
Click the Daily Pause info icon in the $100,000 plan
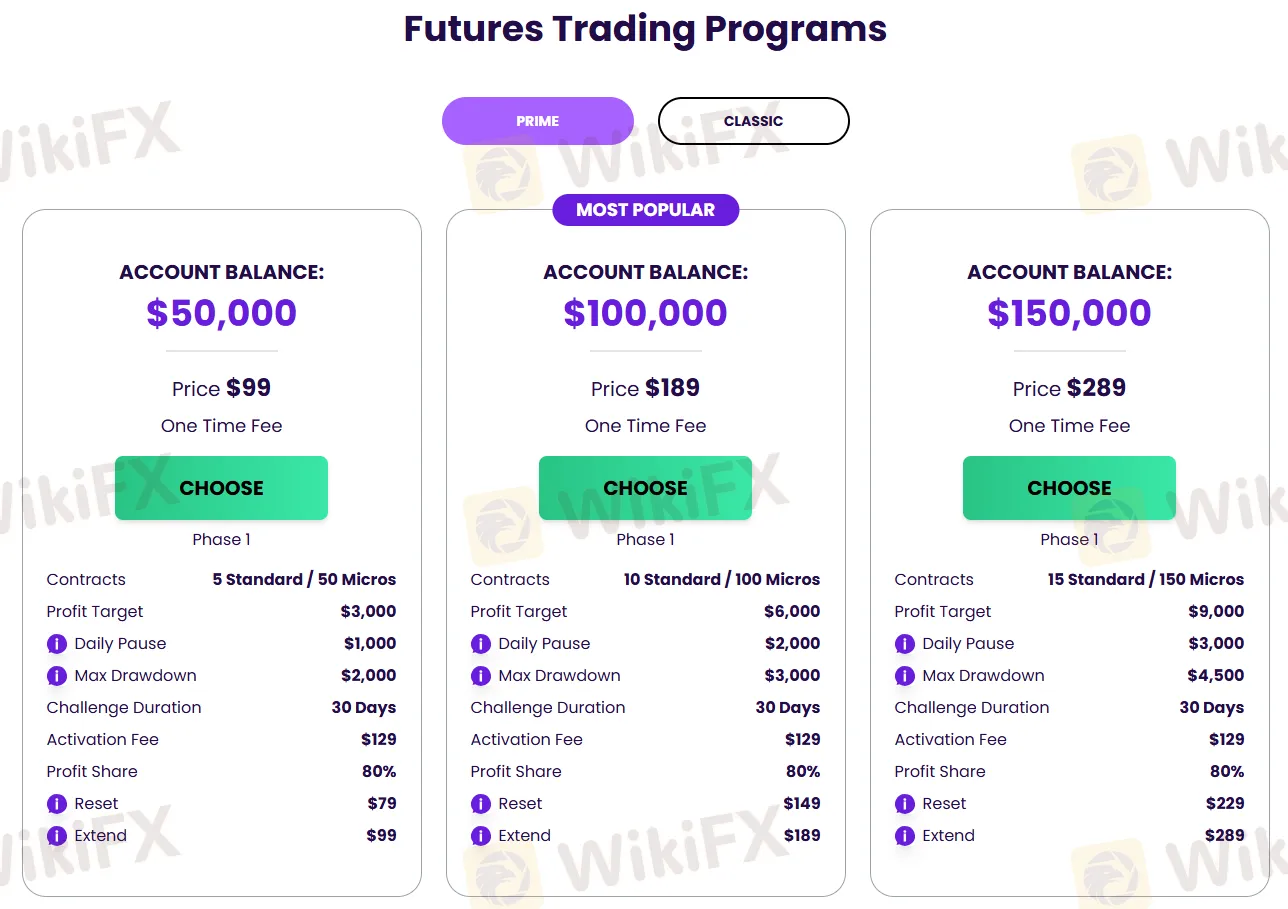click(x=481, y=644)
